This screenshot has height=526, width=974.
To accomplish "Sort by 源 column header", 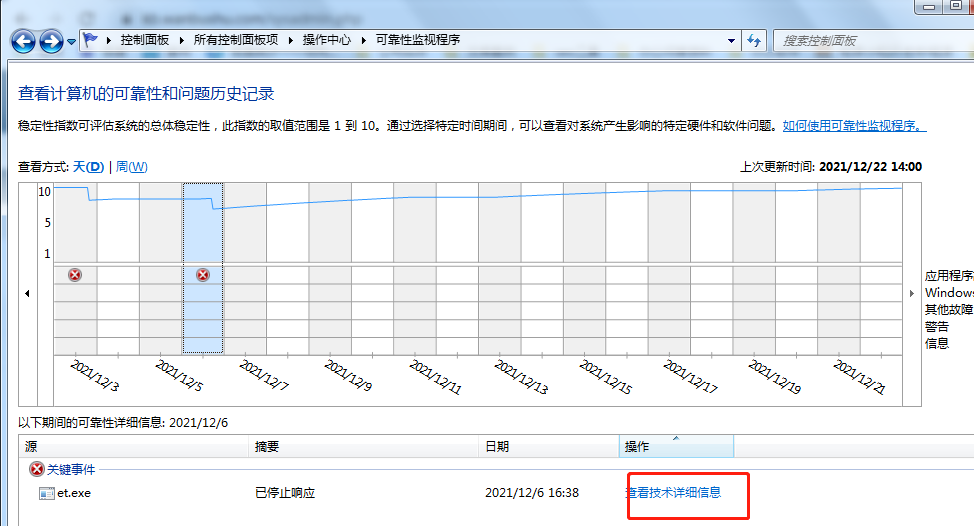I will (134, 447).
